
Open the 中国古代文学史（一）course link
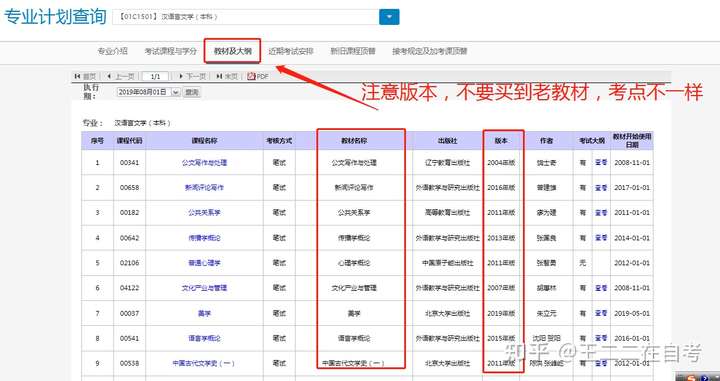coord(204,364)
